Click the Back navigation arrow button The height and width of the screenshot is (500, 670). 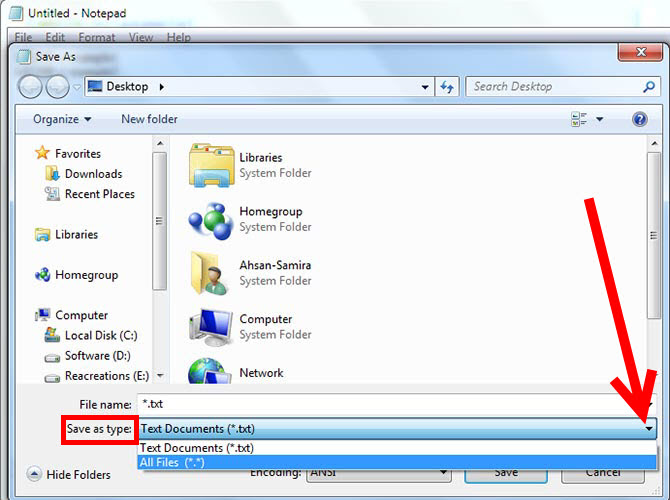[x=30, y=87]
